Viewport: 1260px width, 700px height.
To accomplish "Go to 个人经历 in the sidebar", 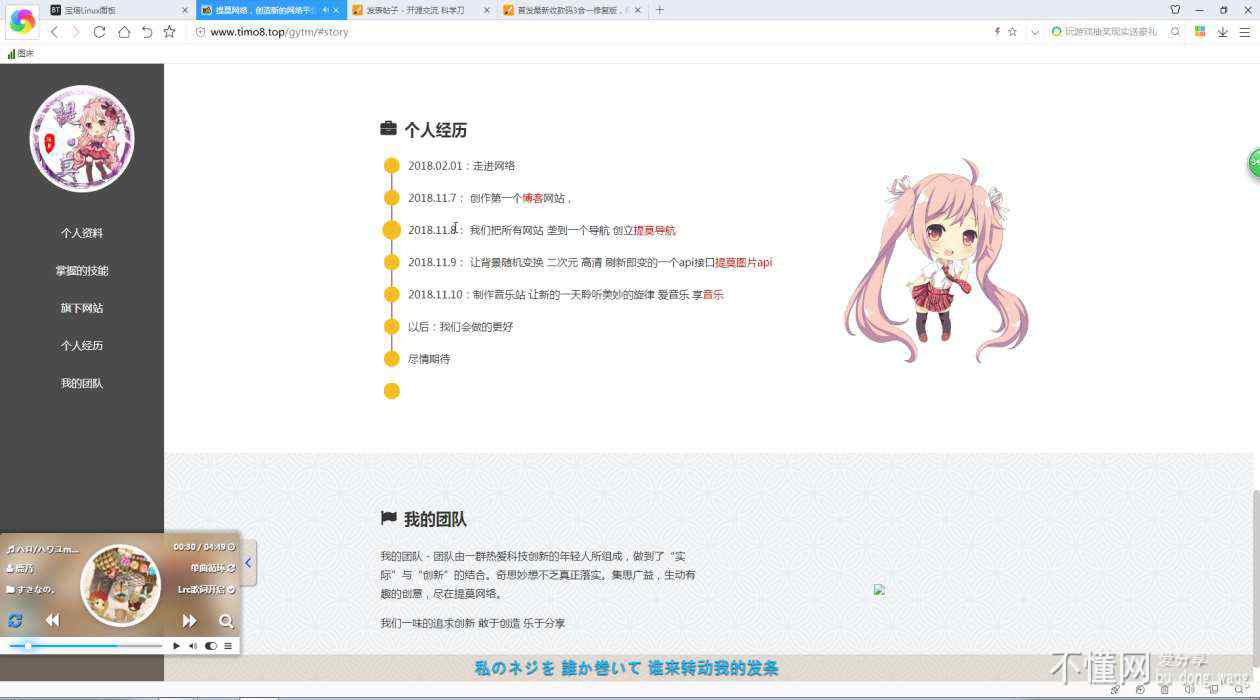I will coord(82,346).
